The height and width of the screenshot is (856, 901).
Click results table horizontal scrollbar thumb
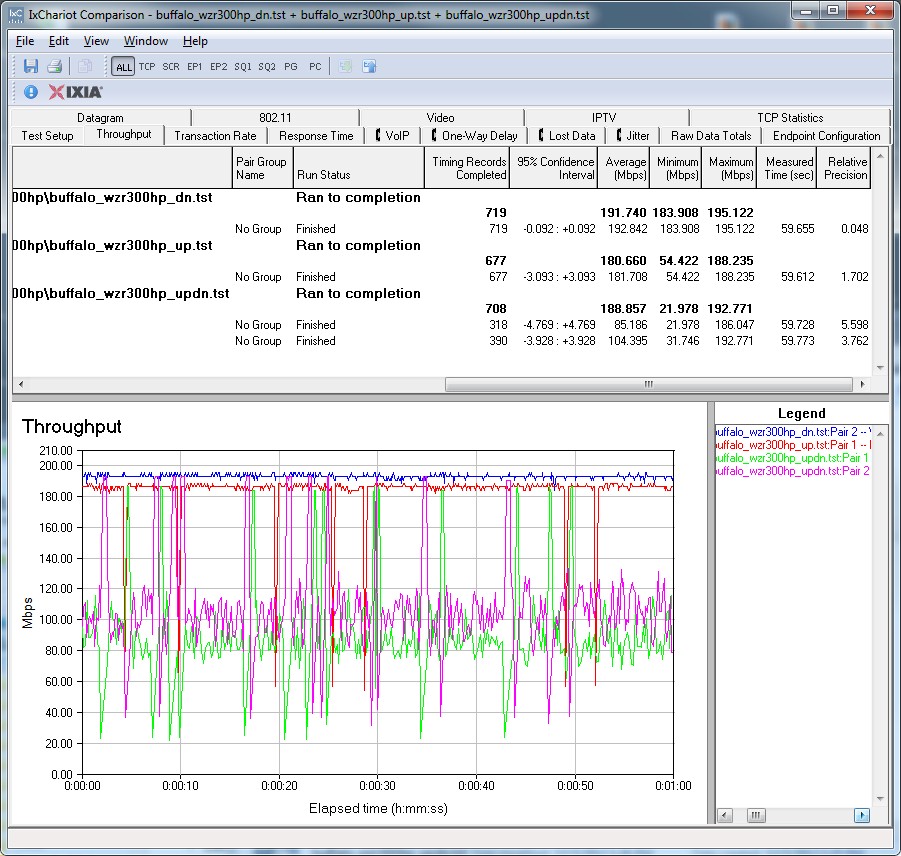649,384
